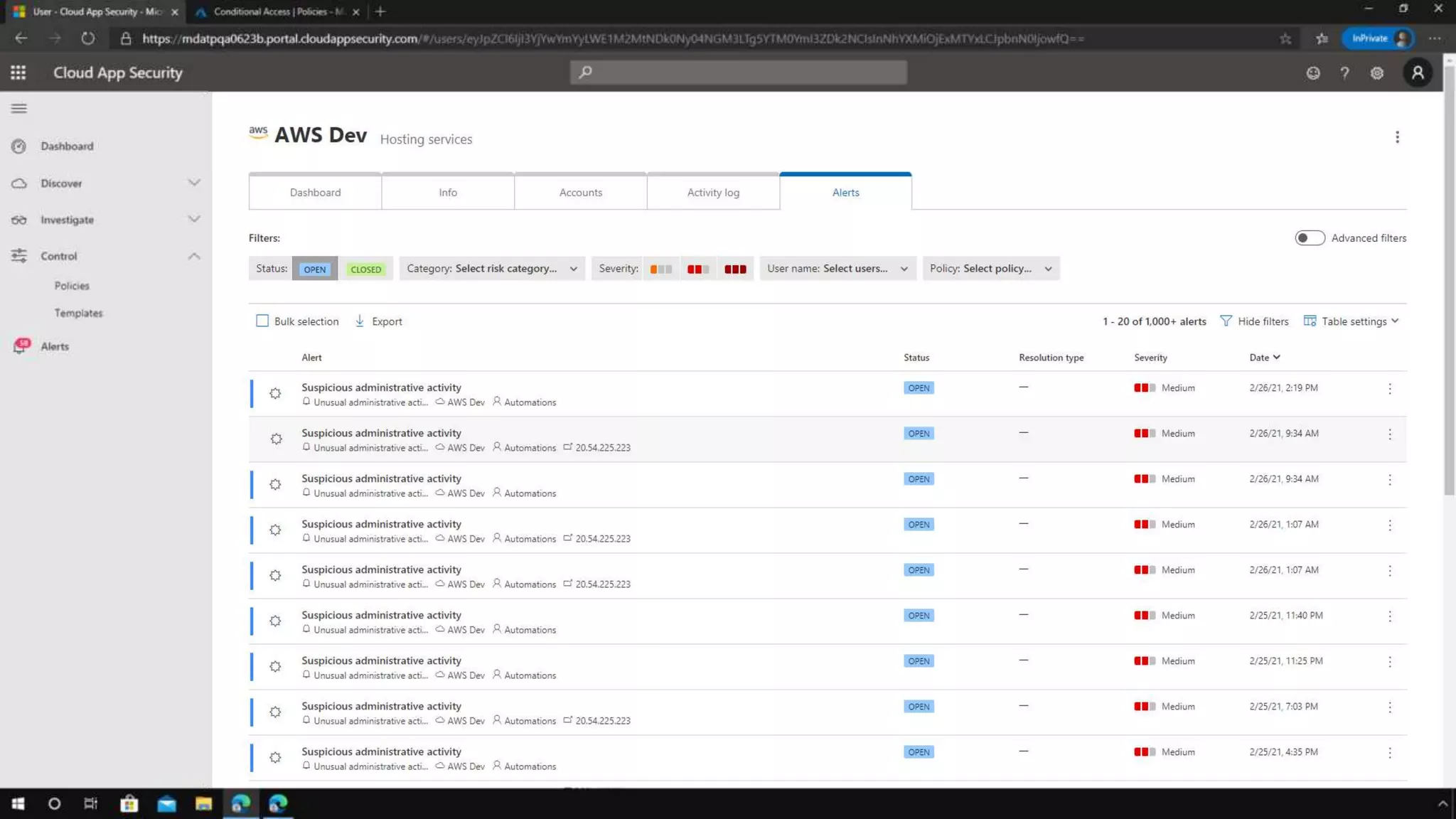Open the help question mark icon
1456x819 pixels.
pos(1344,73)
